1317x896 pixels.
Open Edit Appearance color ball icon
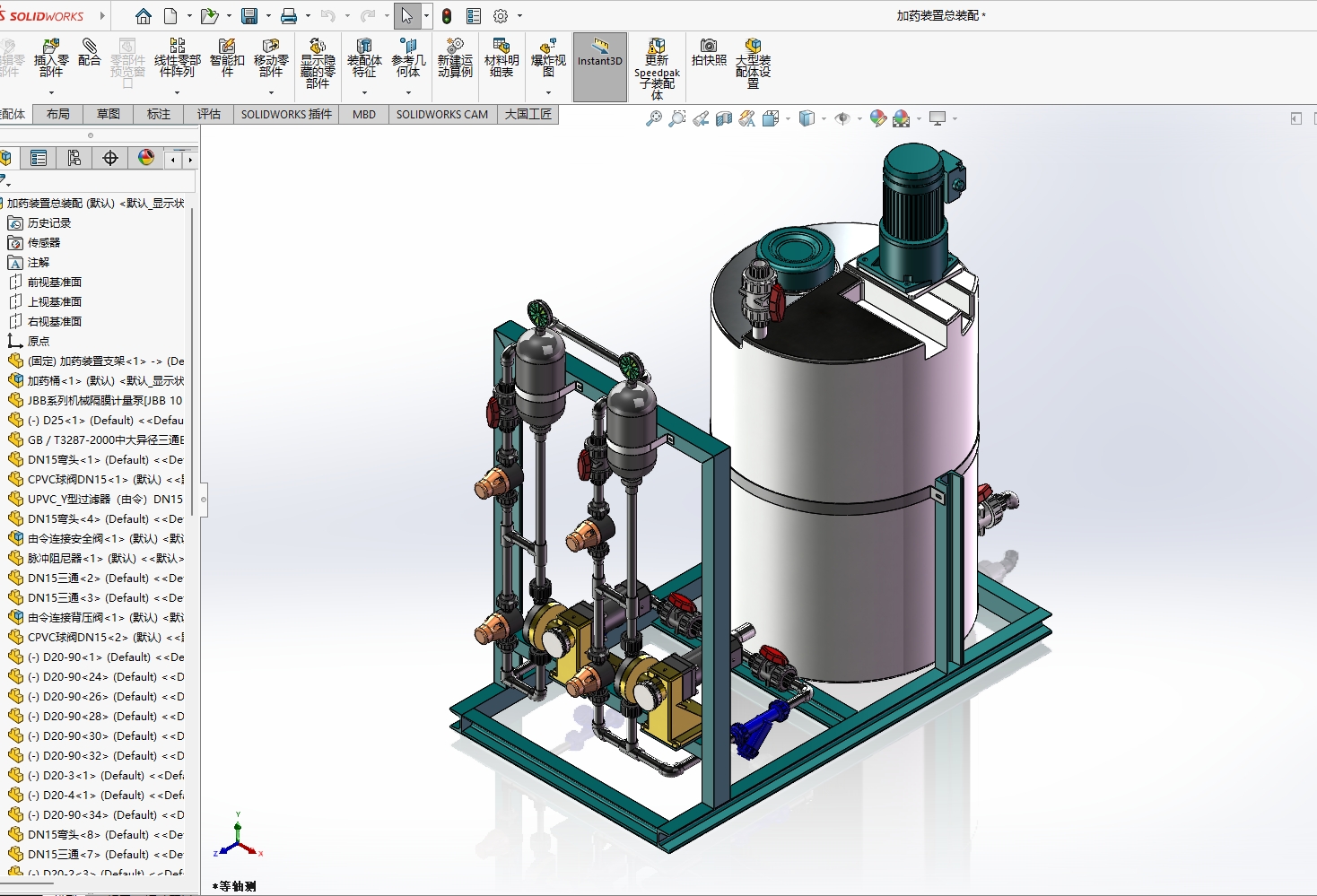(x=878, y=118)
